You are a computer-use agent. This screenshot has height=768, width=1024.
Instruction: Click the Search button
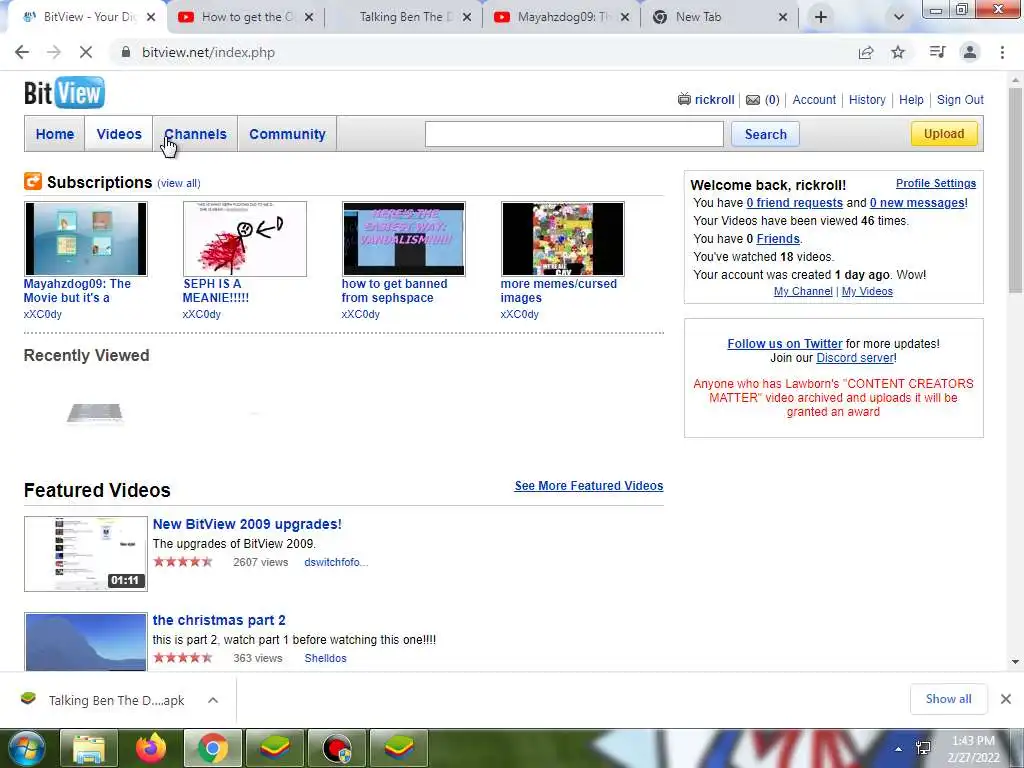tap(765, 134)
